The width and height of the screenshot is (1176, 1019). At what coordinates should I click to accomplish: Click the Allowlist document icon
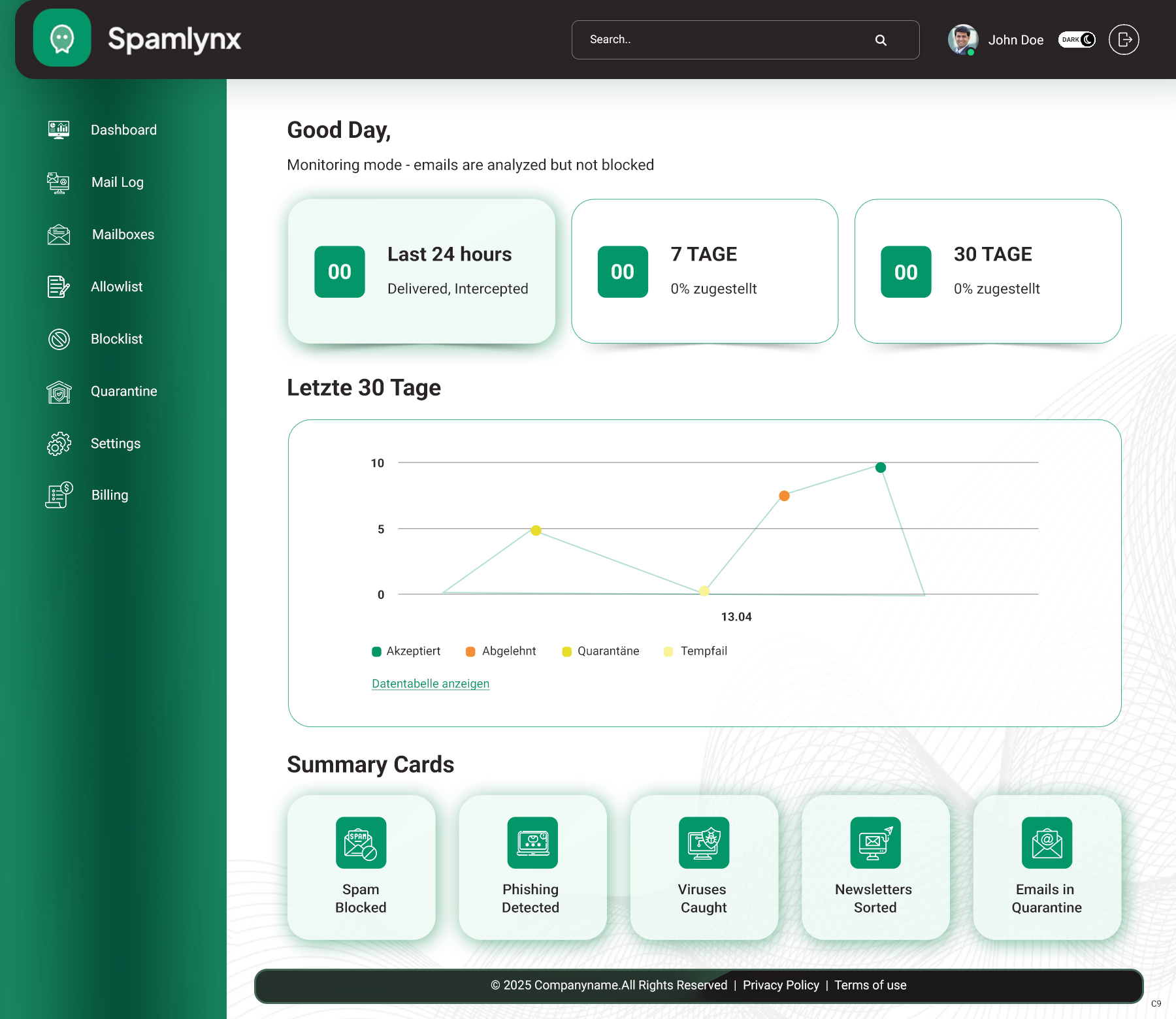click(x=59, y=287)
